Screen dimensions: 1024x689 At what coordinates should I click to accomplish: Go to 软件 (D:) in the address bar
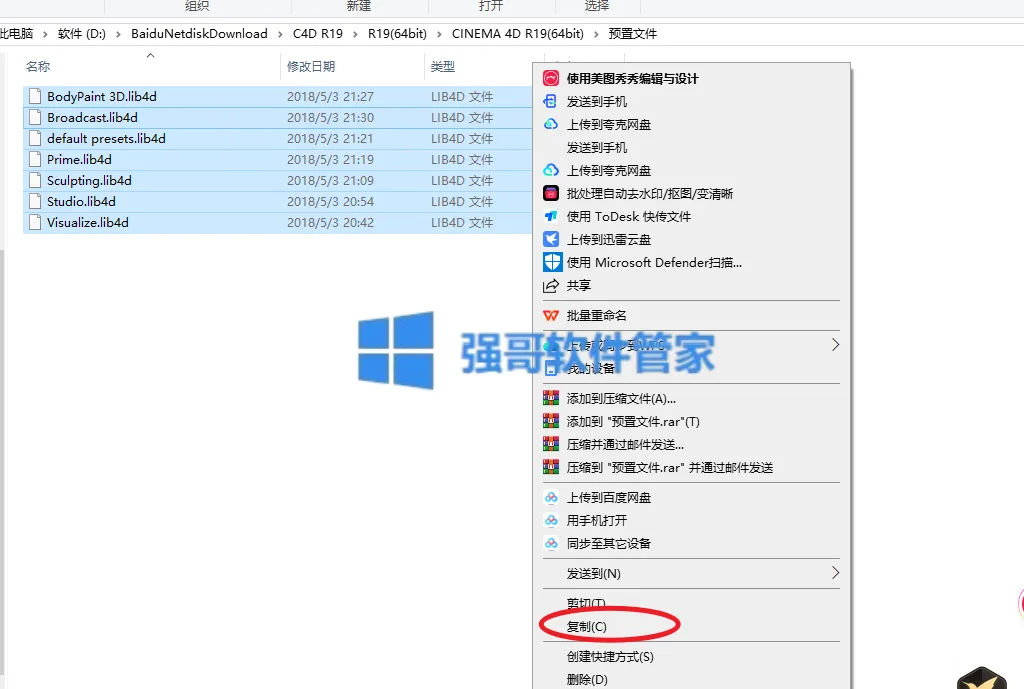tap(82, 33)
